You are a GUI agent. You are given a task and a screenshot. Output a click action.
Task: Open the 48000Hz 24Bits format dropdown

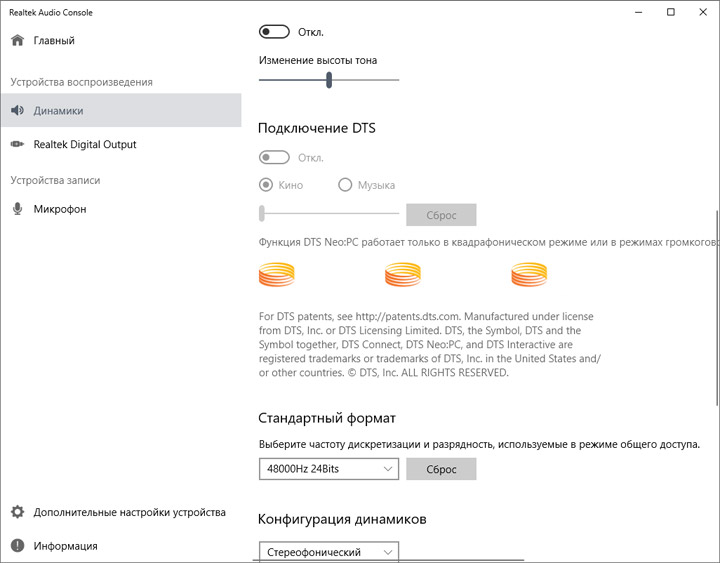[328, 468]
